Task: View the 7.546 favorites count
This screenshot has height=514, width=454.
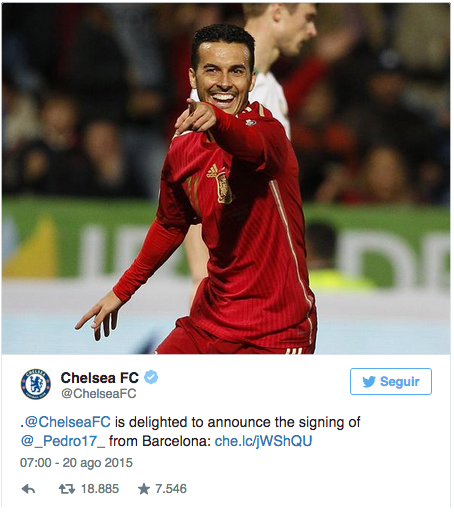Action: pyautogui.click(x=171, y=489)
